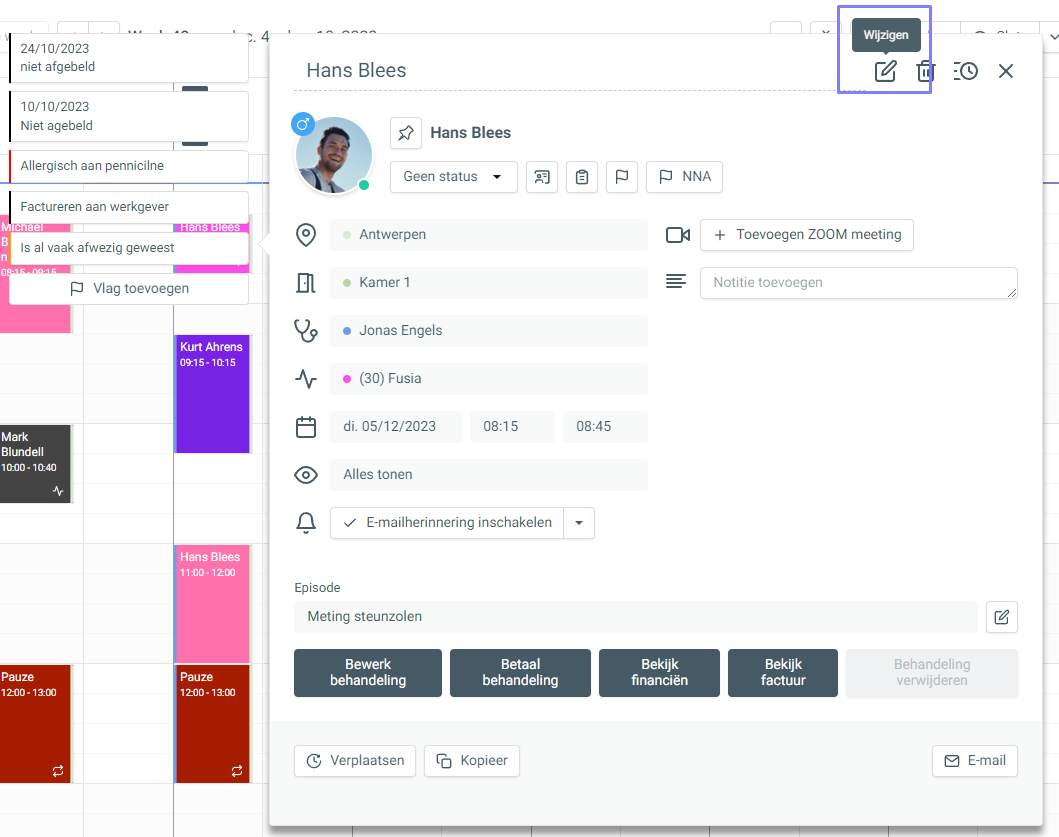Image resolution: width=1059 pixels, height=837 pixels.
Task: Click the Meting steunzolen episode field
Action: point(636,617)
